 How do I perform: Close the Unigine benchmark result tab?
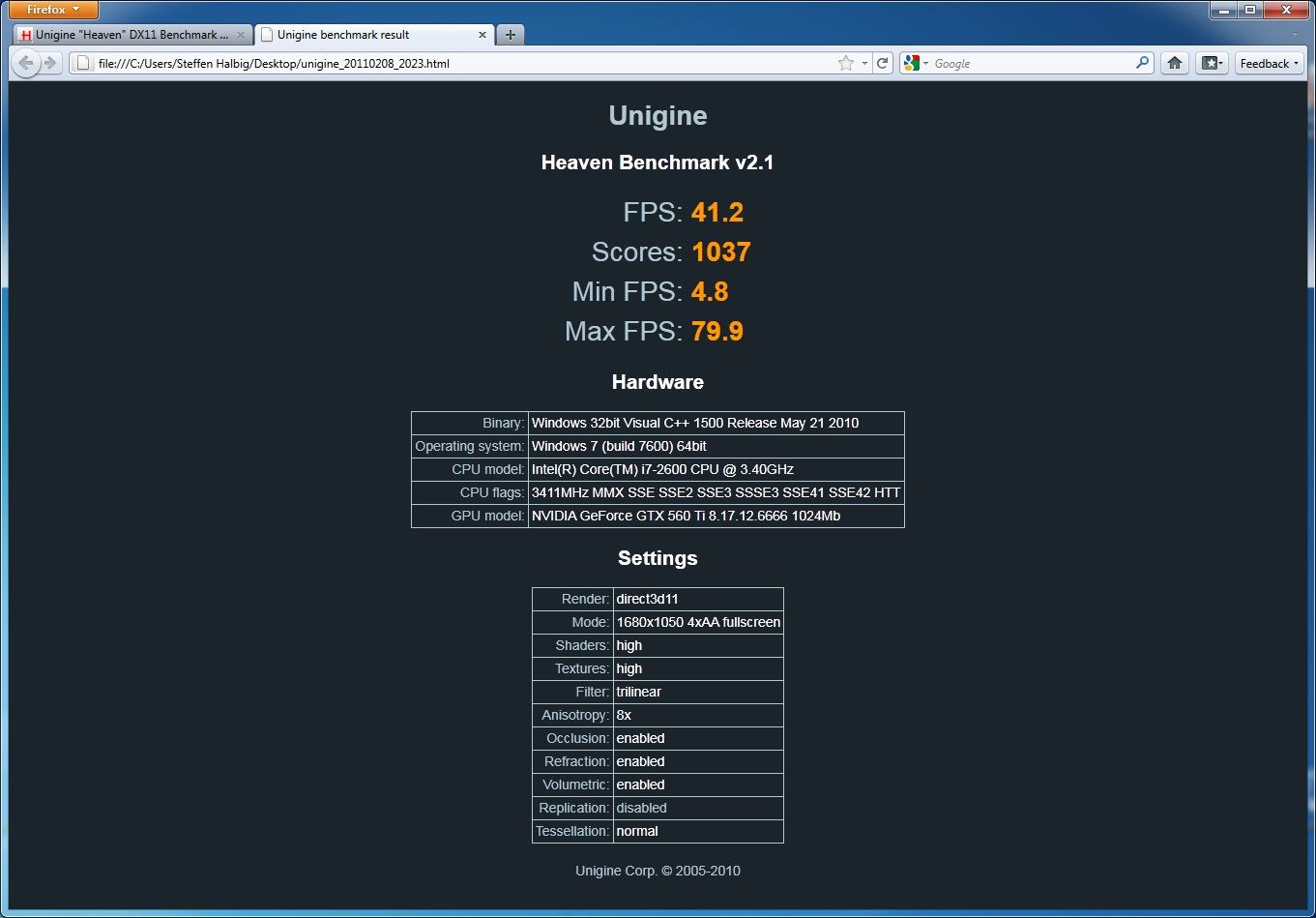pyautogui.click(x=483, y=35)
